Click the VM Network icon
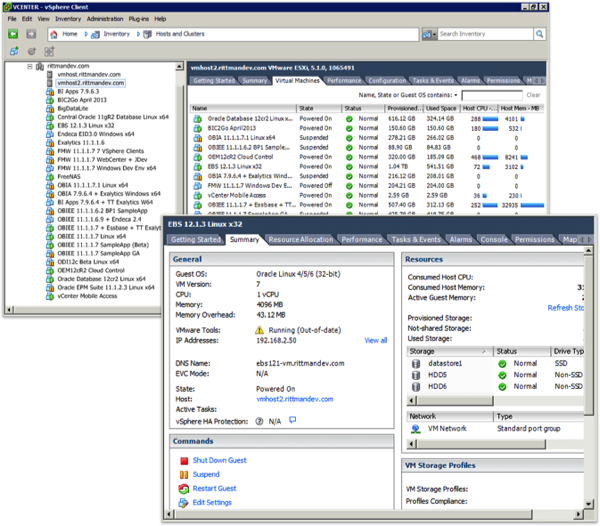This screenshot has width=600, height=526. pyautogui.click(x=416, y=429)
